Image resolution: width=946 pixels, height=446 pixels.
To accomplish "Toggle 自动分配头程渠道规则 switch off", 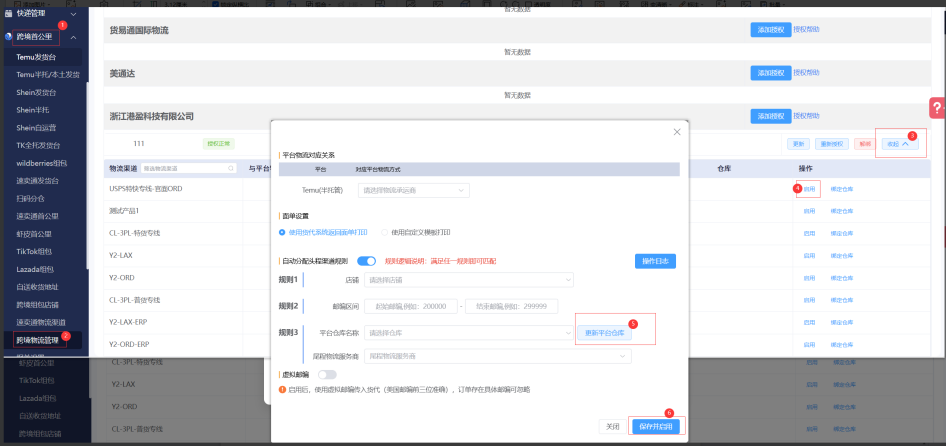I will [x=366, y=261].
